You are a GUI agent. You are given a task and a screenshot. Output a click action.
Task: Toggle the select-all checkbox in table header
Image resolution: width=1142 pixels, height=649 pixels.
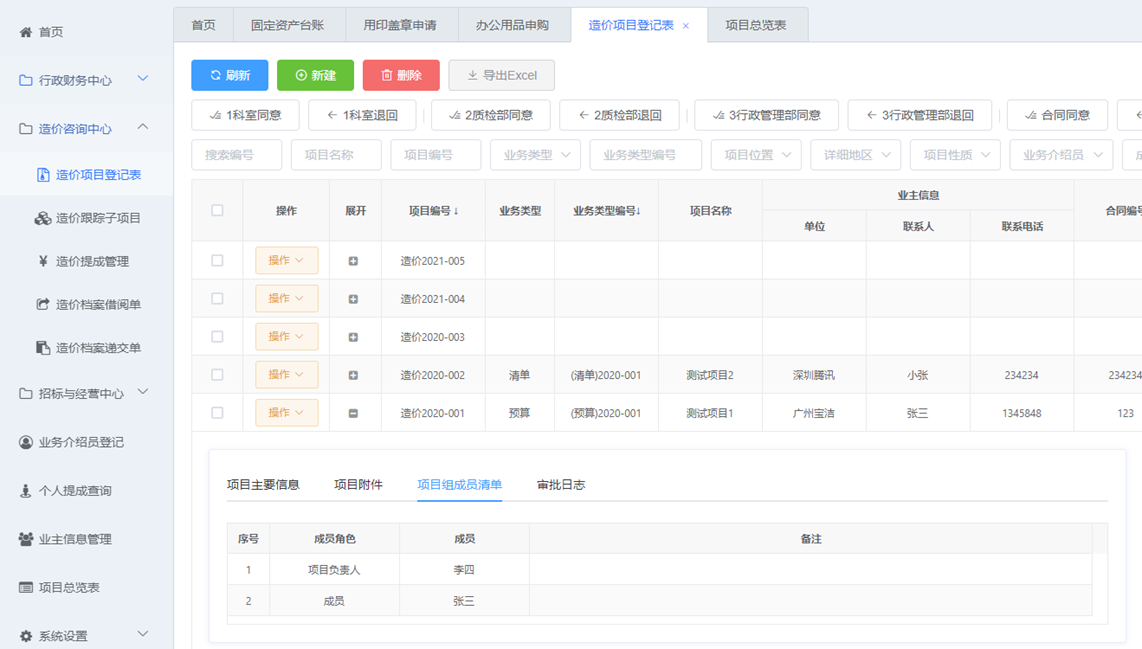pyautogui.click(x=217, y=211)
